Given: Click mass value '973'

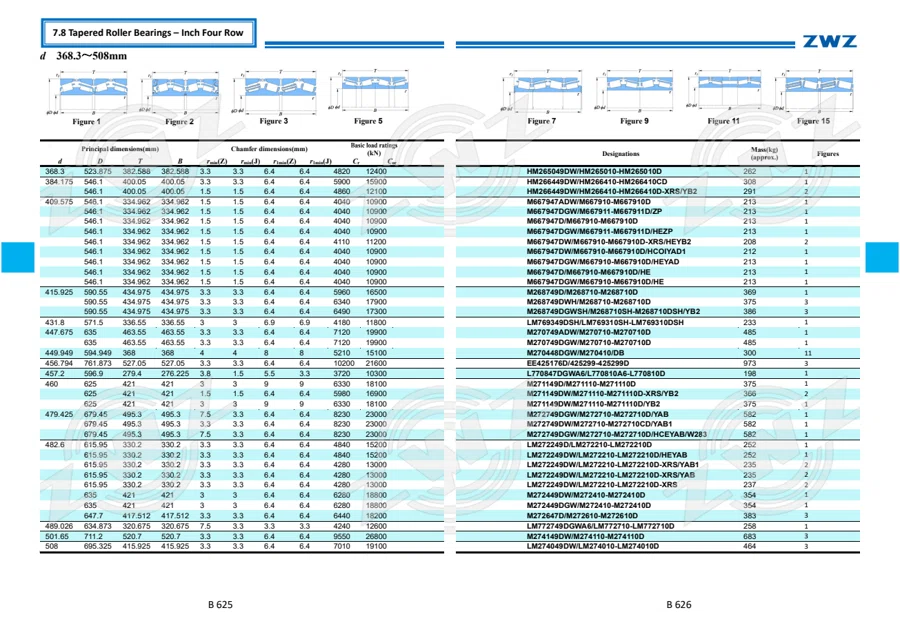Looking at the screenshot, I should pyautogui.click(x=750, y=363).
